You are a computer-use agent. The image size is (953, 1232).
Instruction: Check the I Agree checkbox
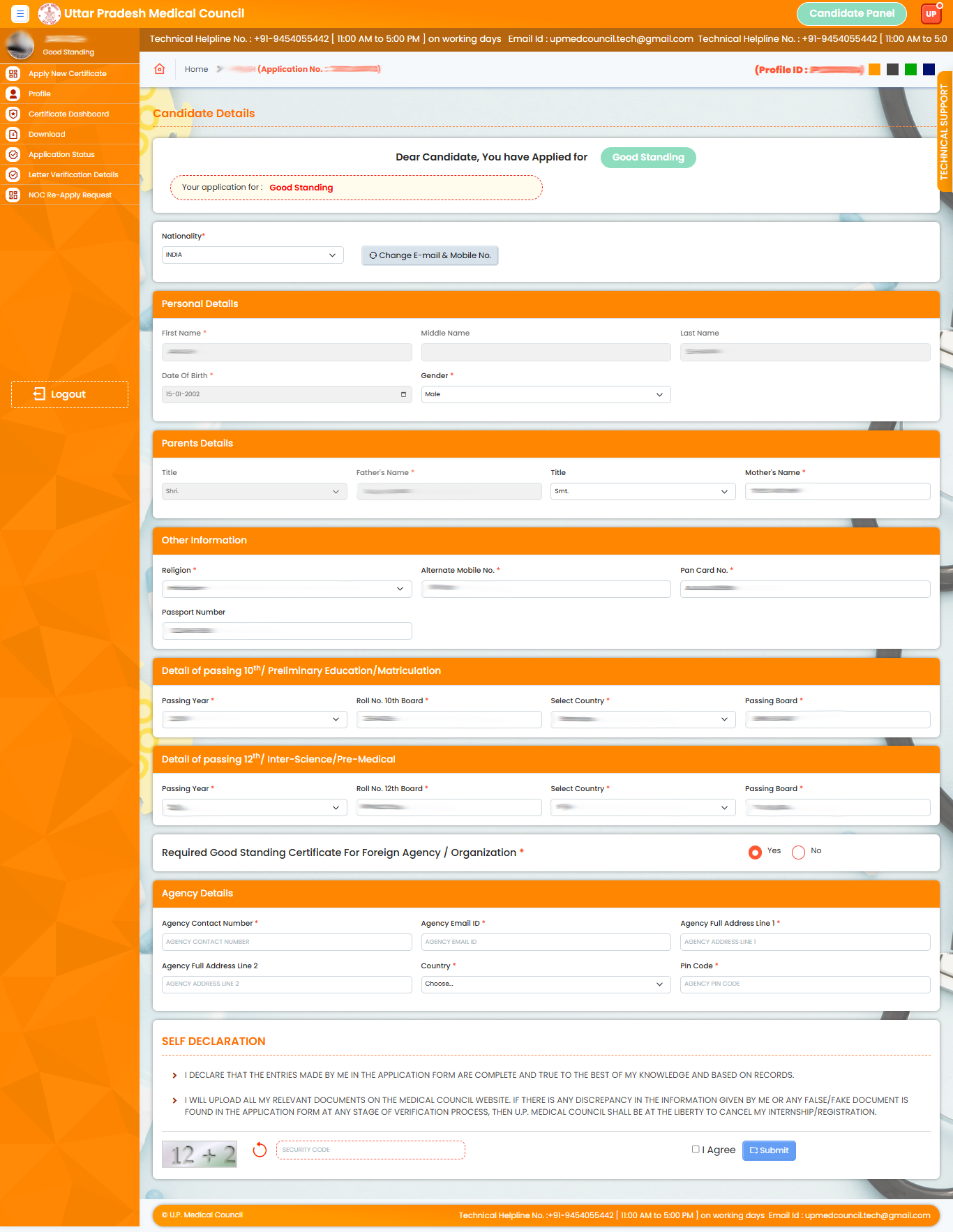point(696,1149)
